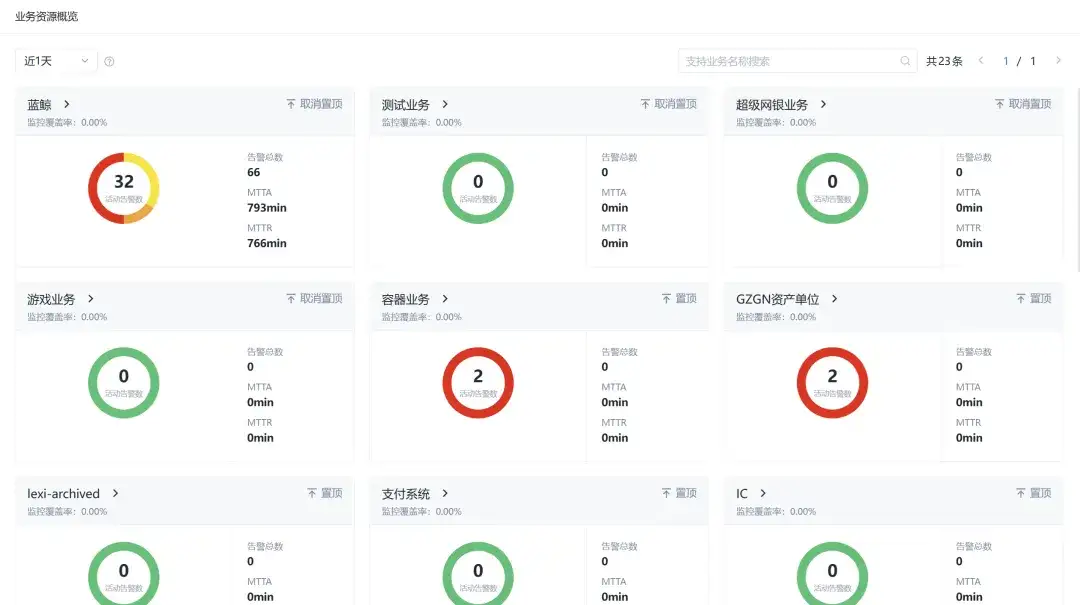Click the 测试业务 green alert ring

[x=478, y=188]
